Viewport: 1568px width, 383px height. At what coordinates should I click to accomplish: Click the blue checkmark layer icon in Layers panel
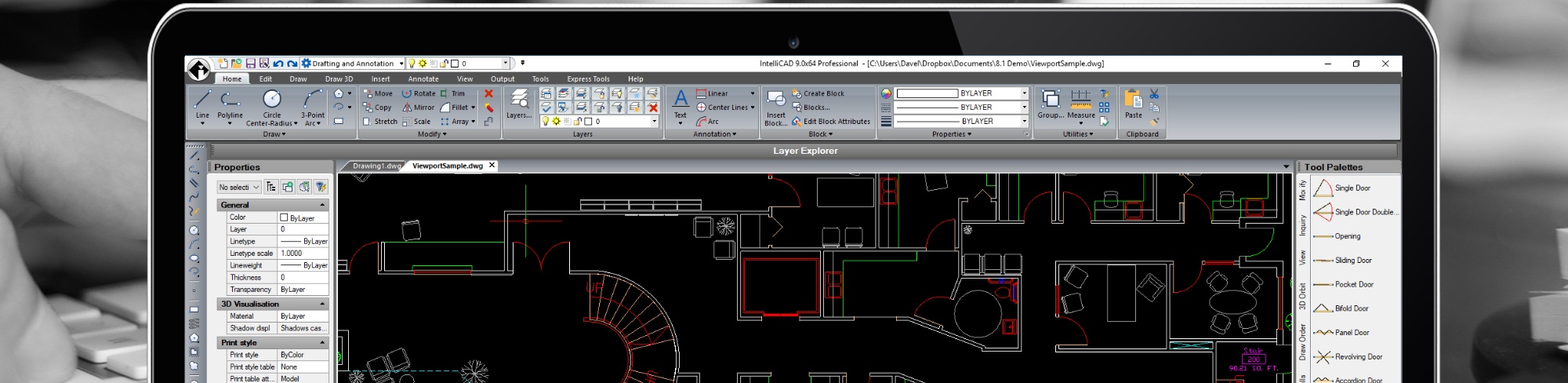(x=546, y=108)
